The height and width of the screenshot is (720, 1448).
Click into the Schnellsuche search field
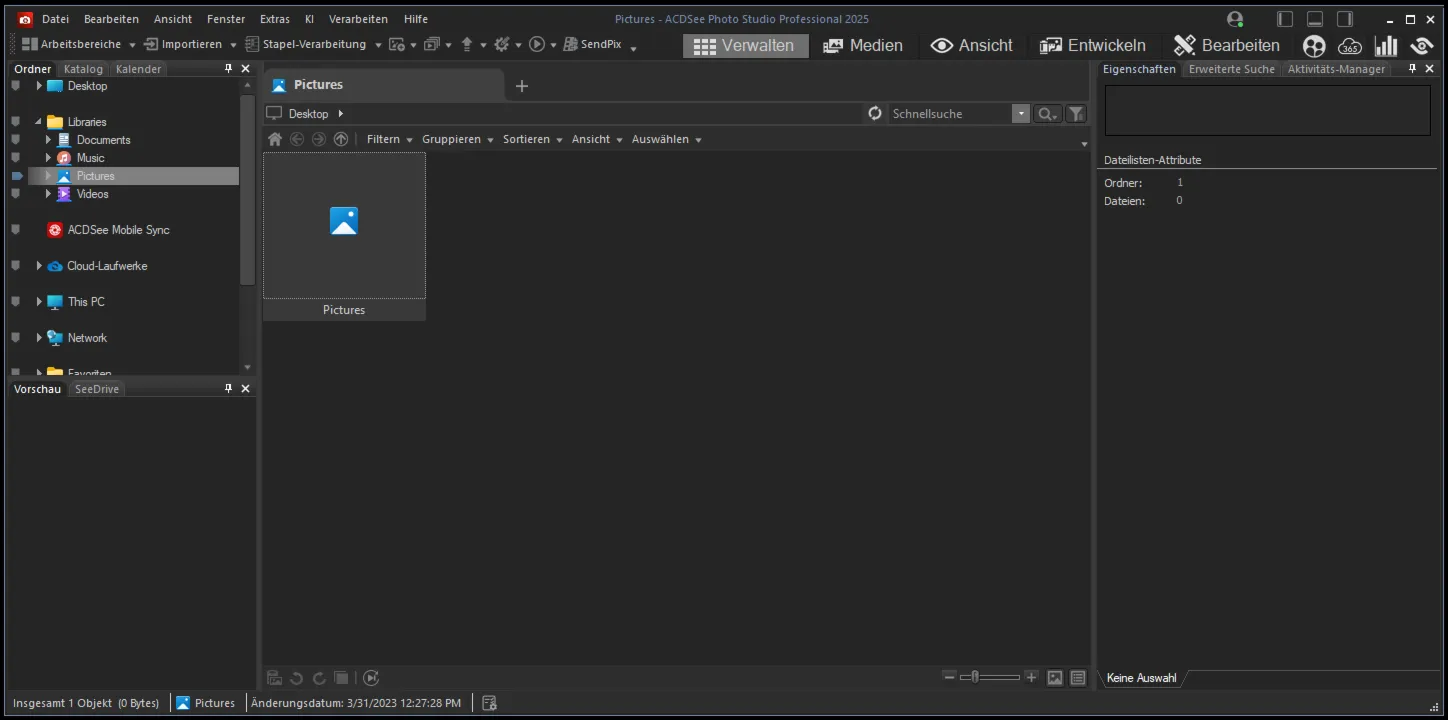[x=950, y=114]
